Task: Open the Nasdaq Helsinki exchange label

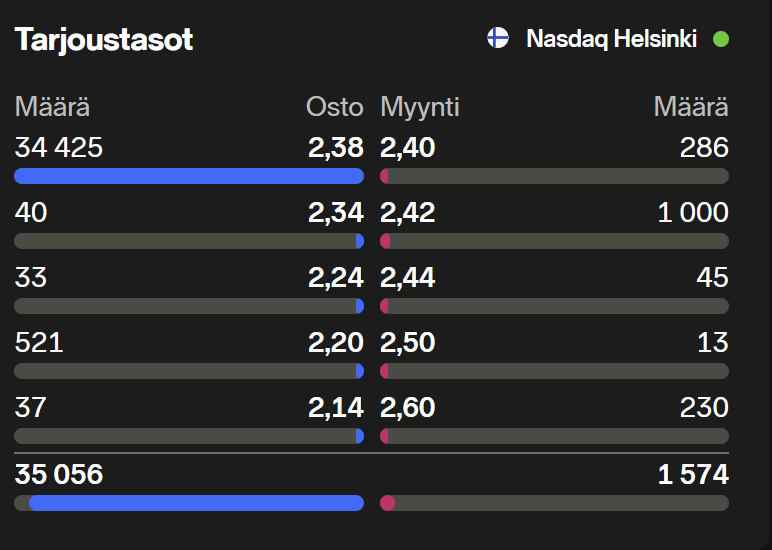Action: pos(612,39)
